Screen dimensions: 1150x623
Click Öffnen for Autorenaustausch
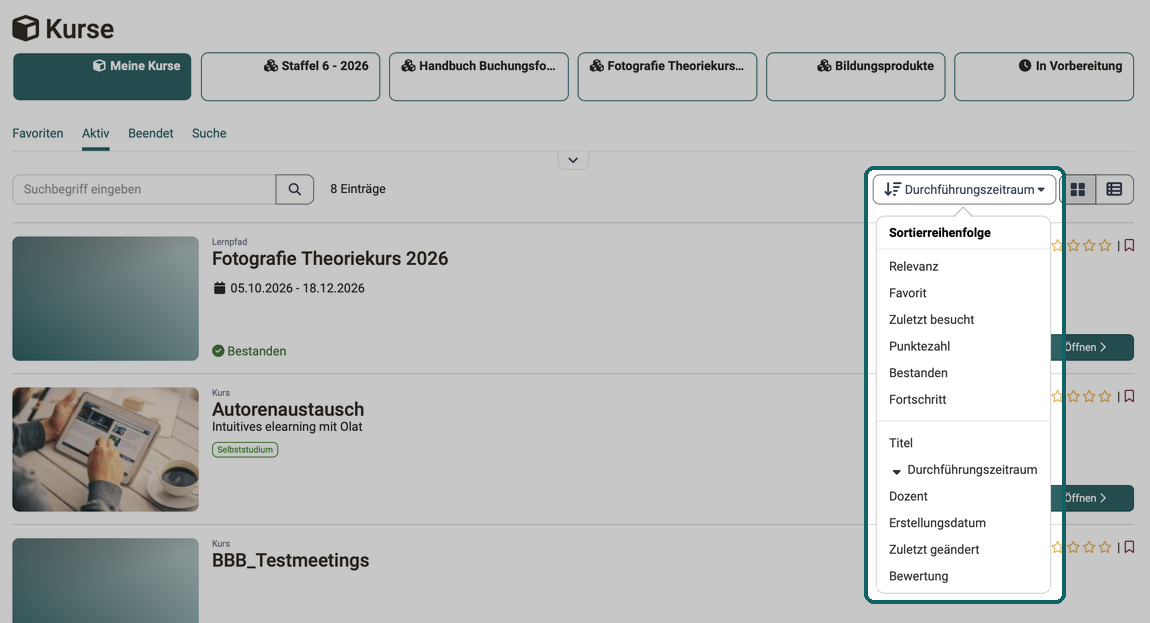[1092, 498]
